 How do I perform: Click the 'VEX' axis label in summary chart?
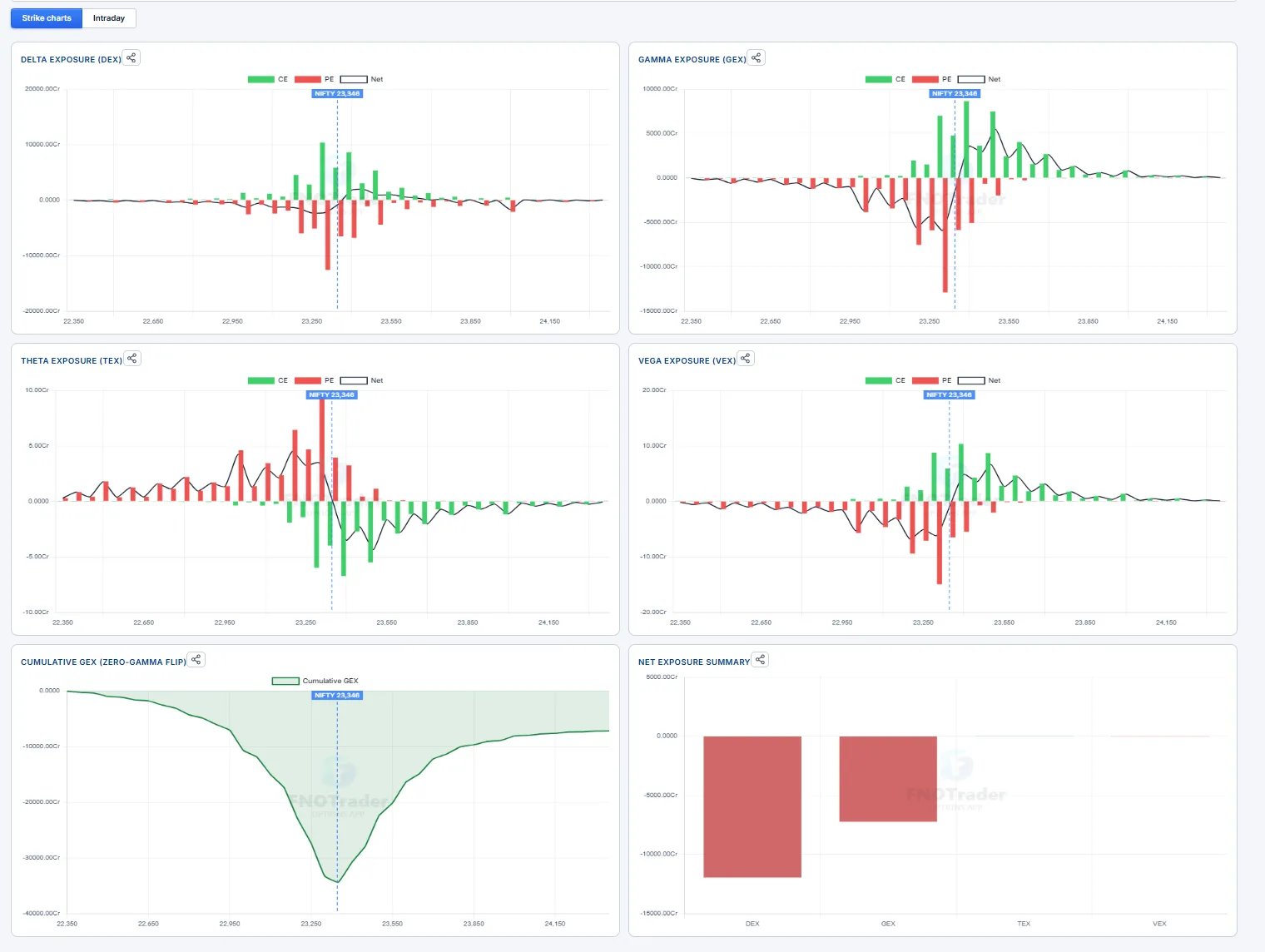pos(1159,924)
